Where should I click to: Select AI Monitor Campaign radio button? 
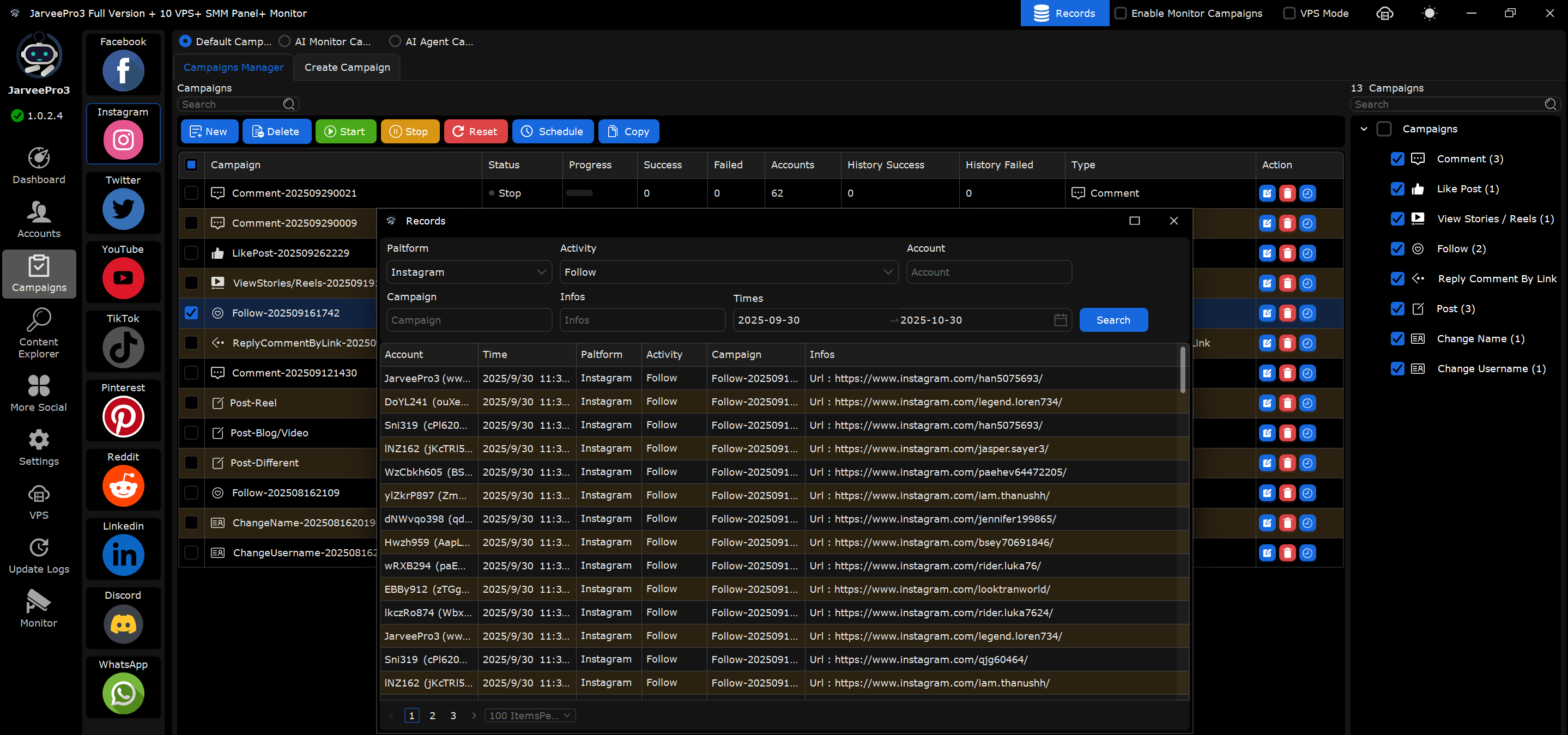(x=284, y=41)
